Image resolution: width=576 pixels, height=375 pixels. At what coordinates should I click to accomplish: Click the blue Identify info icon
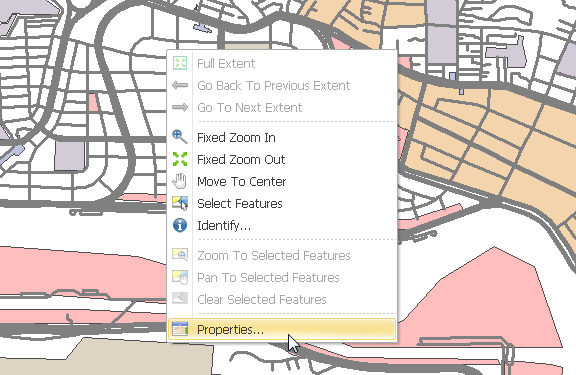[x=180, y=225]
